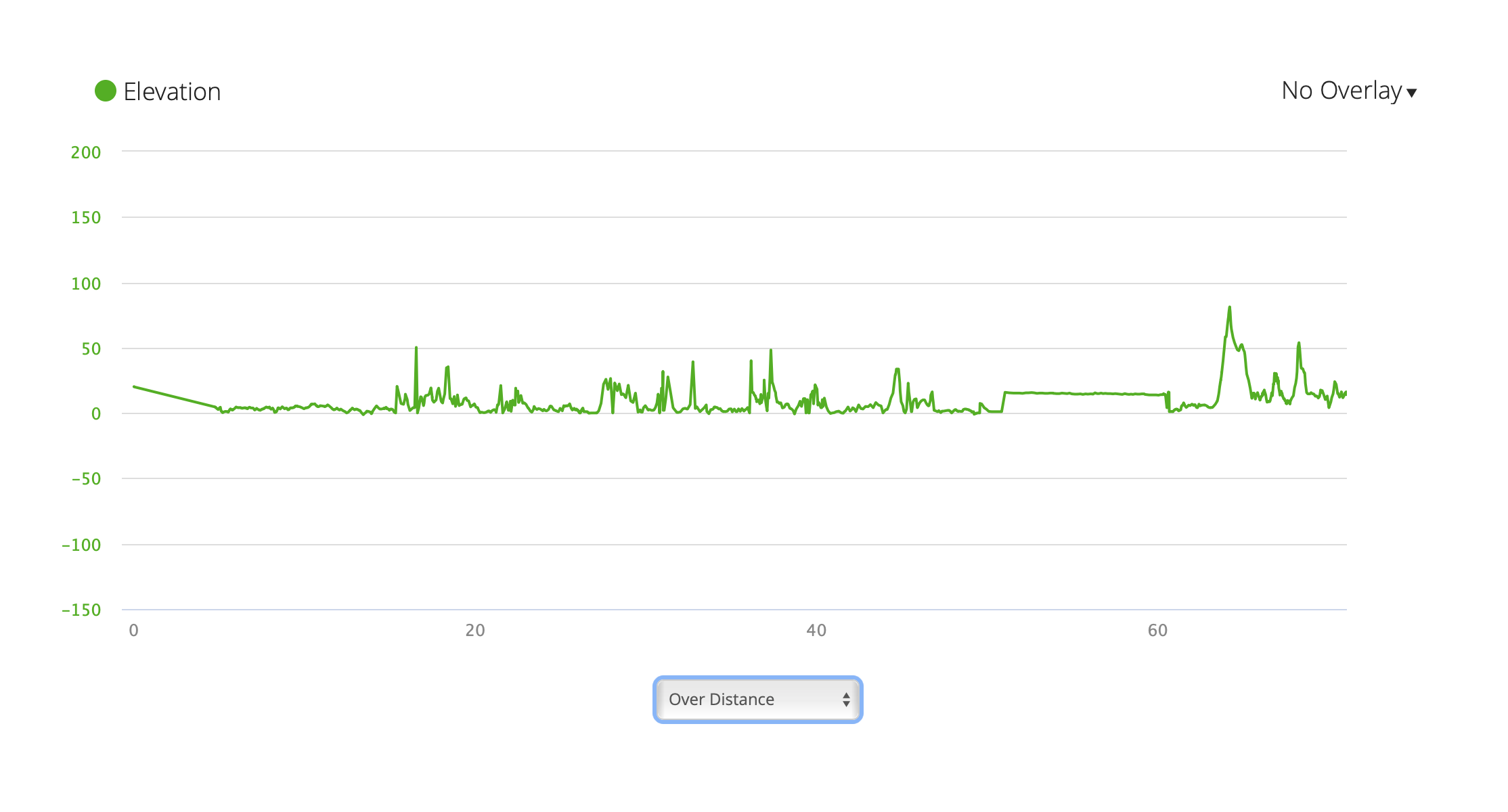
Task: Click the arrow beside No Overlay
Action: 1411,93
